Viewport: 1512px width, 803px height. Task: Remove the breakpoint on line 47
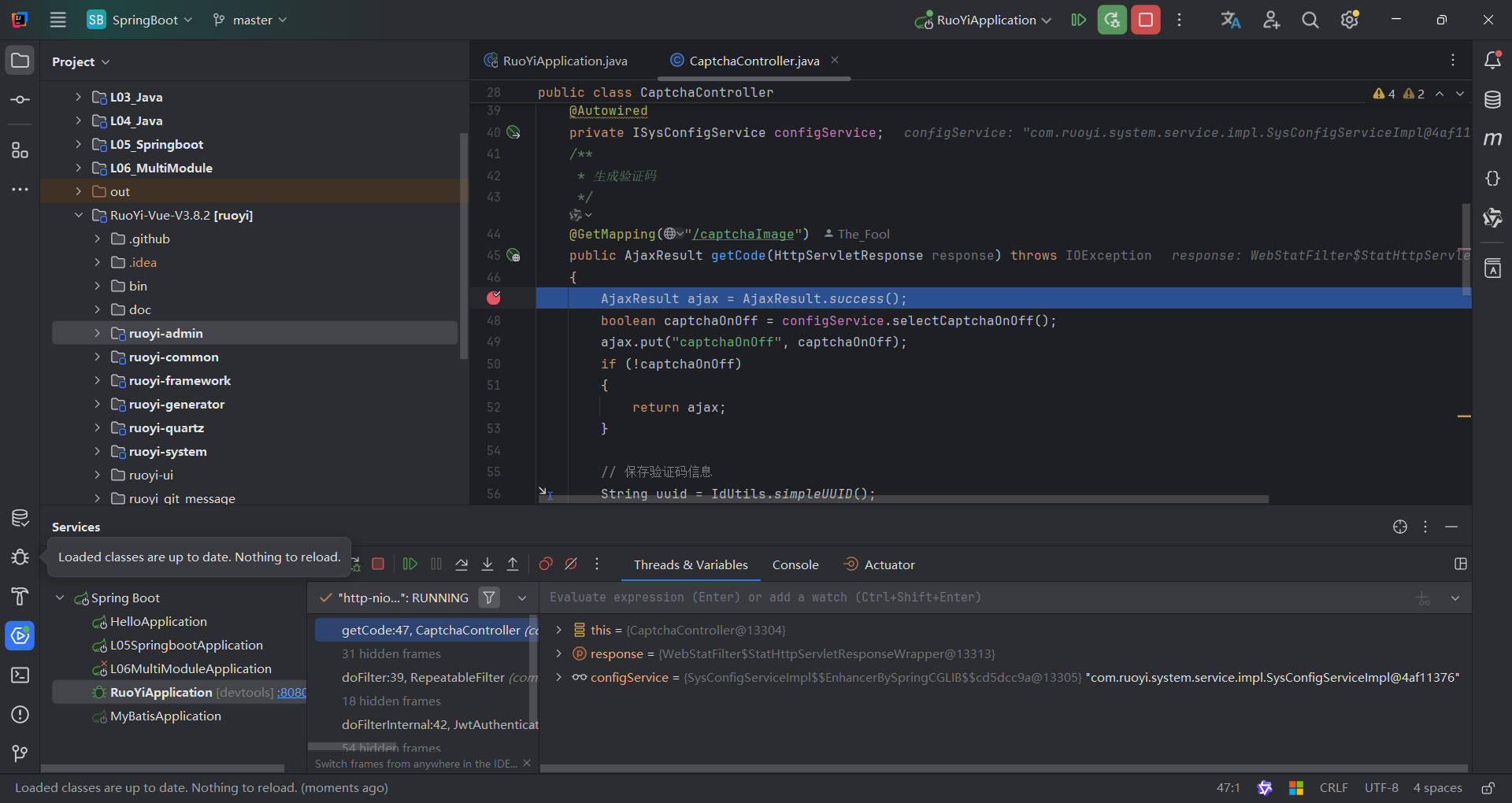click(494, 298)
